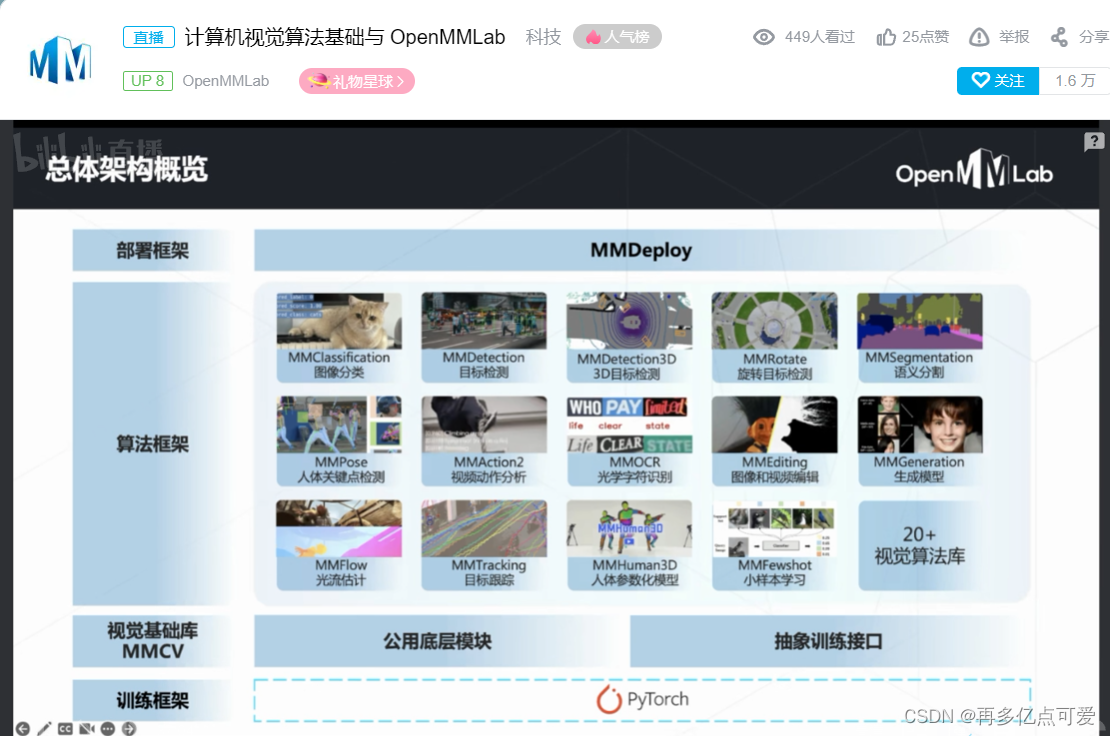The width and height of the screenshot is (1110, 736).
Task: Click the MMSegmentation thumbnail
Action: pos(920,321)
